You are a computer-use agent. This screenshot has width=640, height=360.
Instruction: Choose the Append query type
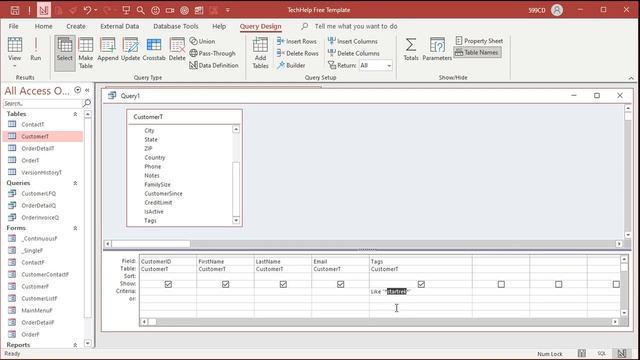(108, 50)
